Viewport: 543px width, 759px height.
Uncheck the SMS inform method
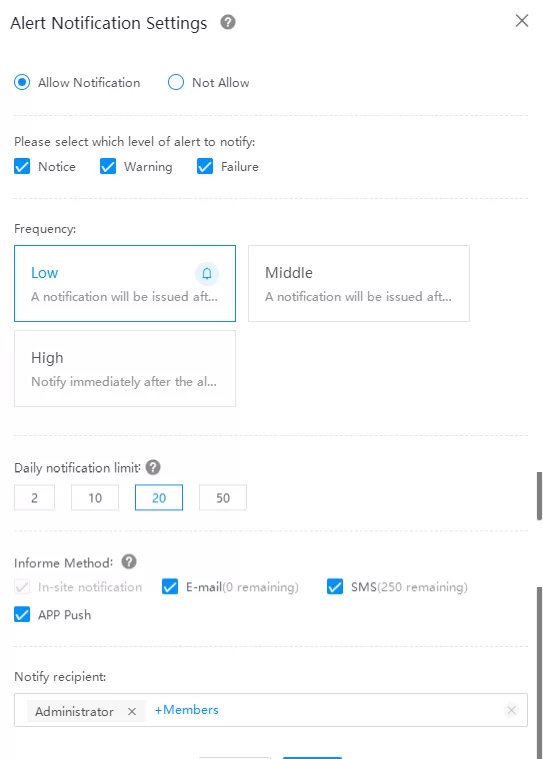click(x=335, y=587)
